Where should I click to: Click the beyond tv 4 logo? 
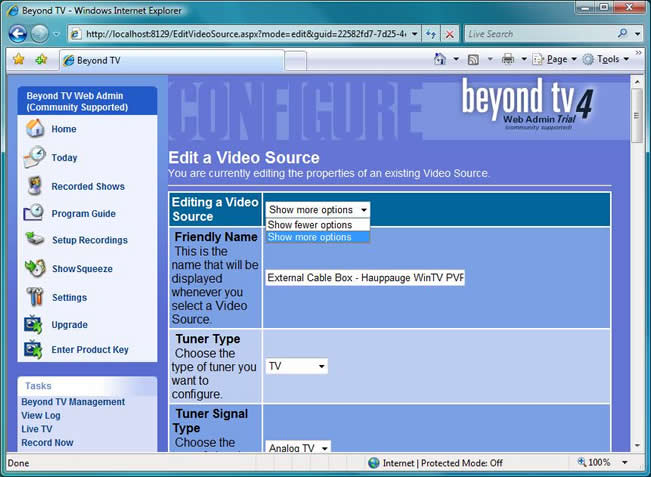tap(528, 105)
